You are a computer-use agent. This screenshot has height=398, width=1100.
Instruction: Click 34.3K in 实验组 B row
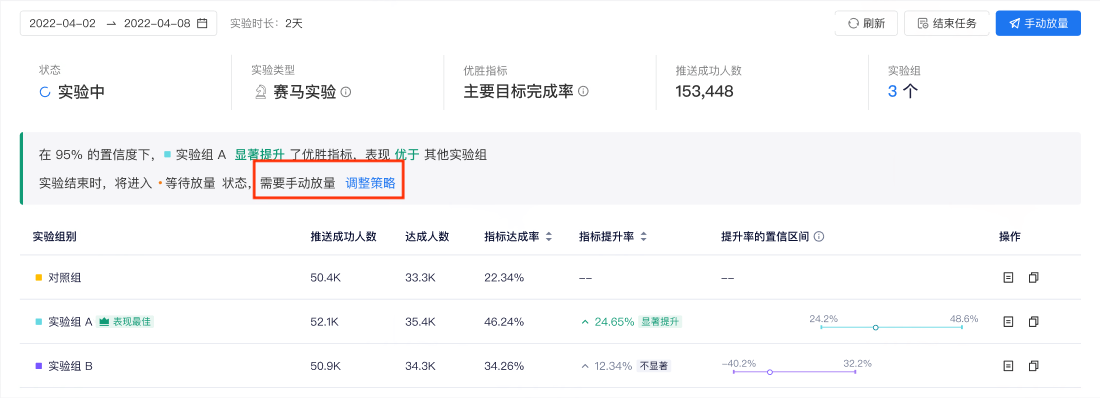(x=420, y=366)
